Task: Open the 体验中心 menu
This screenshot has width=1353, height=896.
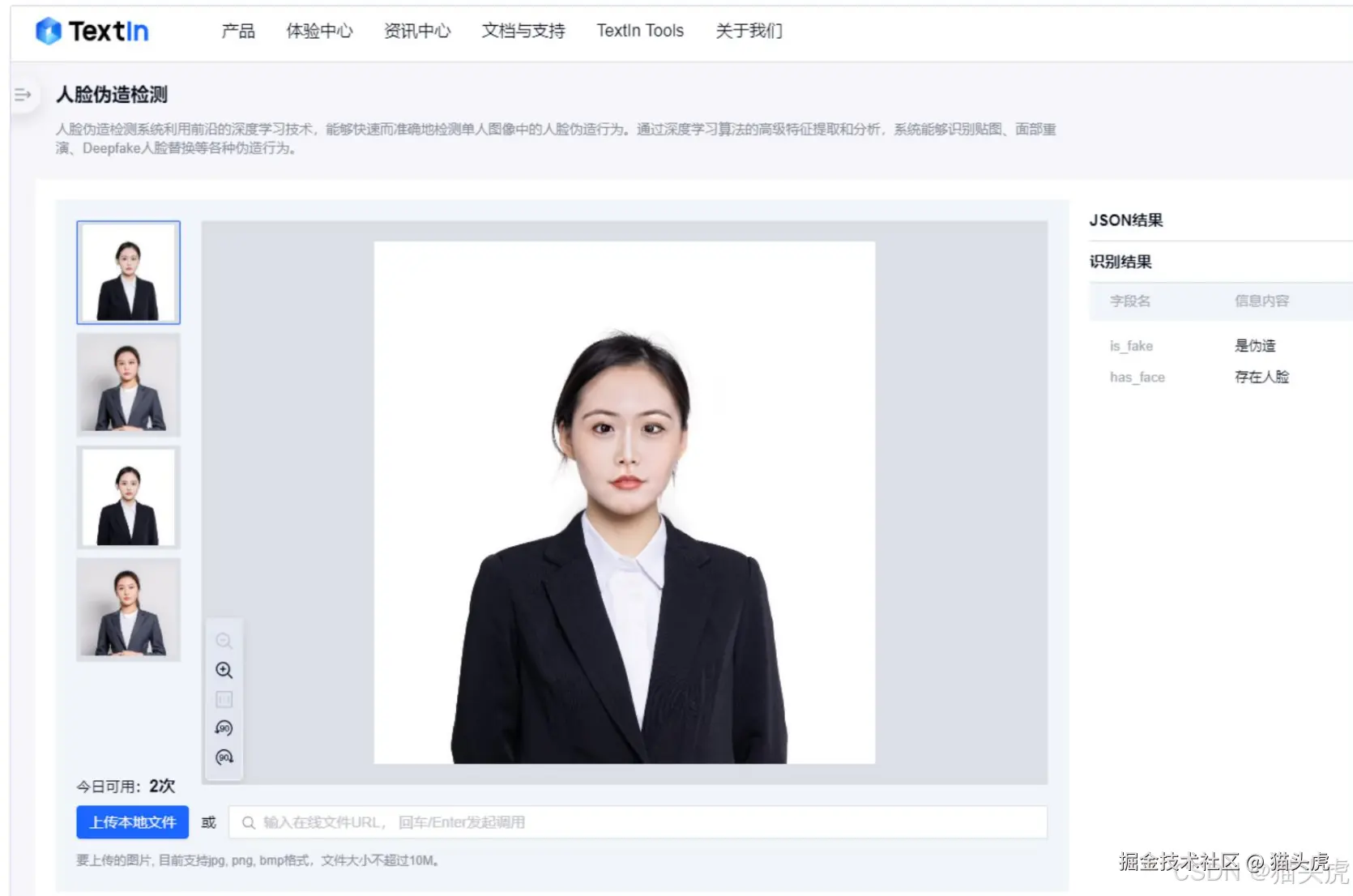Action: pos(319,31)
